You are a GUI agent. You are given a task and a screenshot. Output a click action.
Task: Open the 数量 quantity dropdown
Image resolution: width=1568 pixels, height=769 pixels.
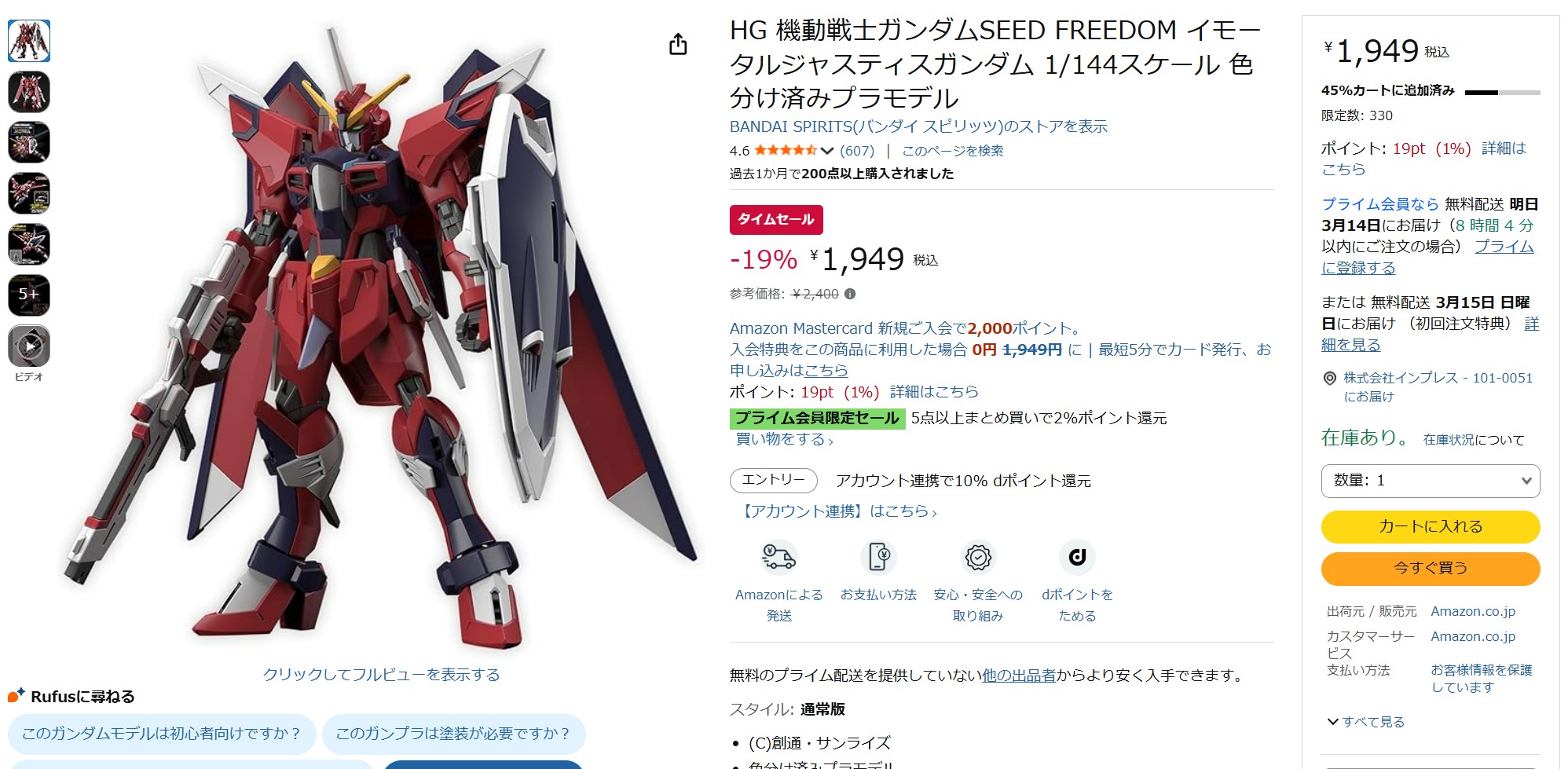pos(1431,481)
